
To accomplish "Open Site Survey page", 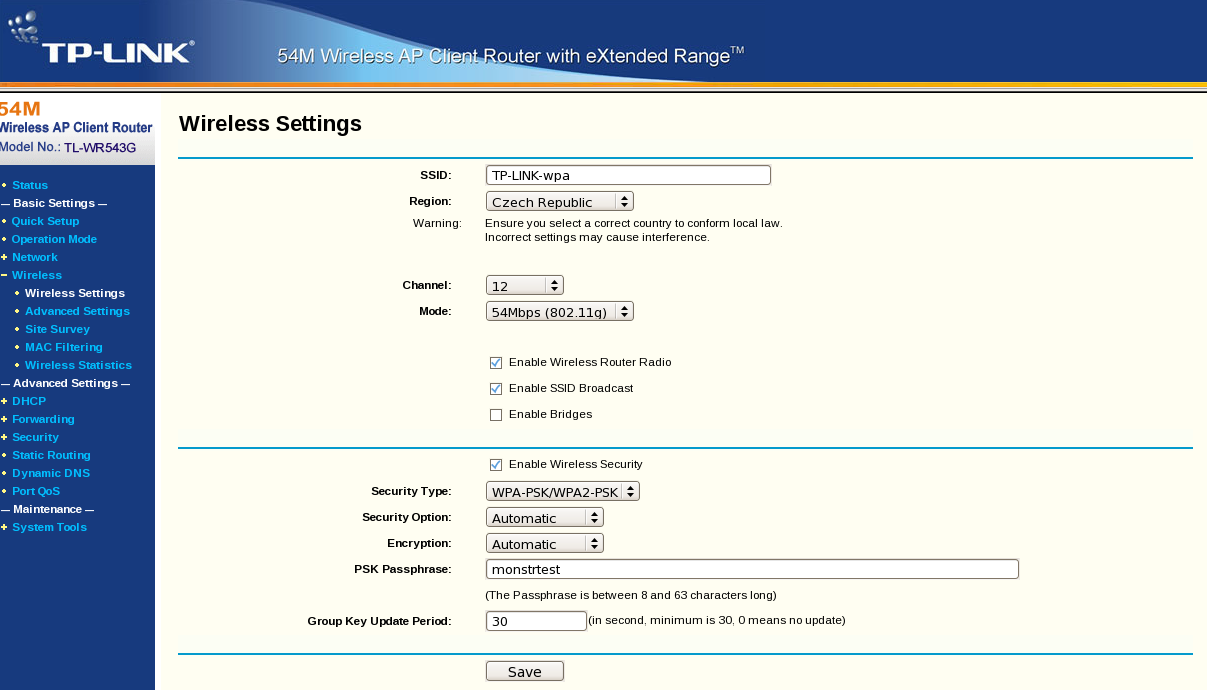I will click(57, 329).
